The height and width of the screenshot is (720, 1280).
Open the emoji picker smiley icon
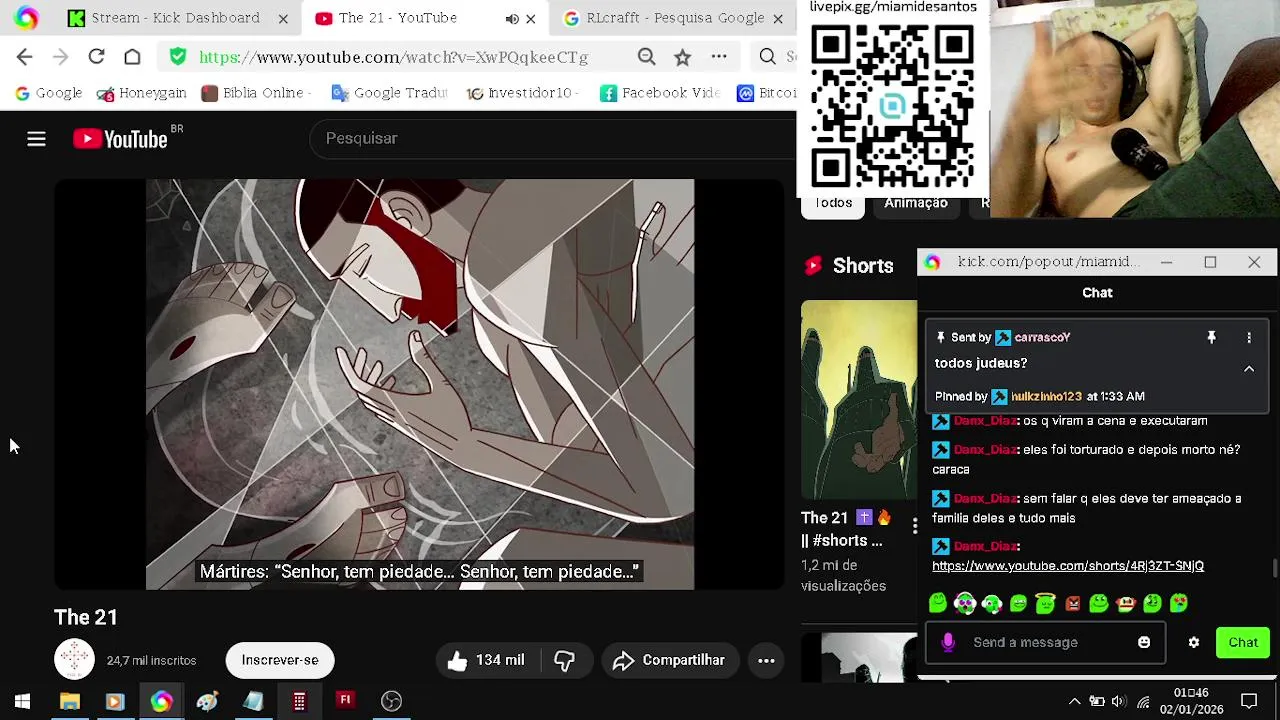coord(1144,643)
